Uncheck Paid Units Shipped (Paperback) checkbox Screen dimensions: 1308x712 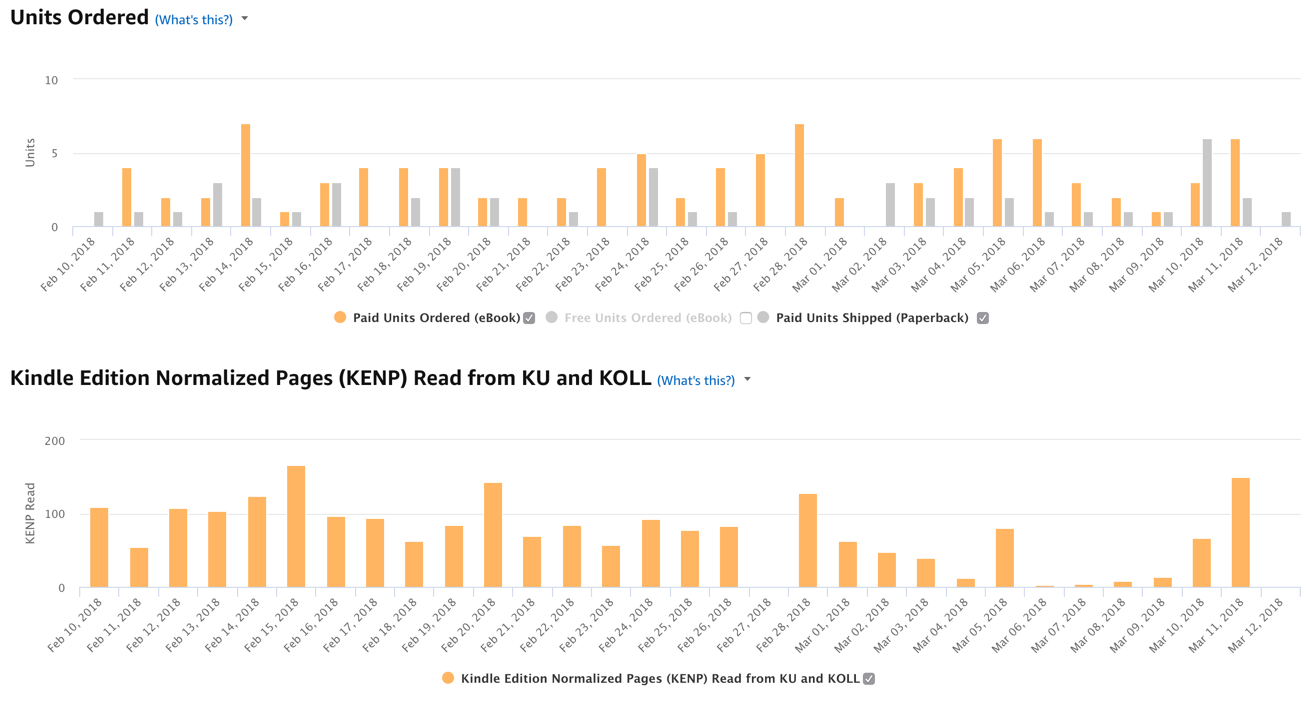pos(983,318)
